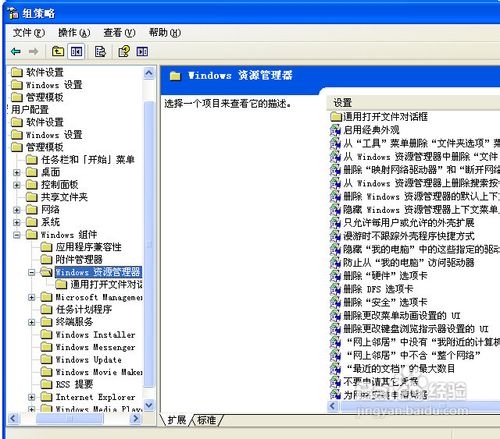Click the Export List toolbar icon
This screenshot has height=439, width=500.
click(100, 52)
